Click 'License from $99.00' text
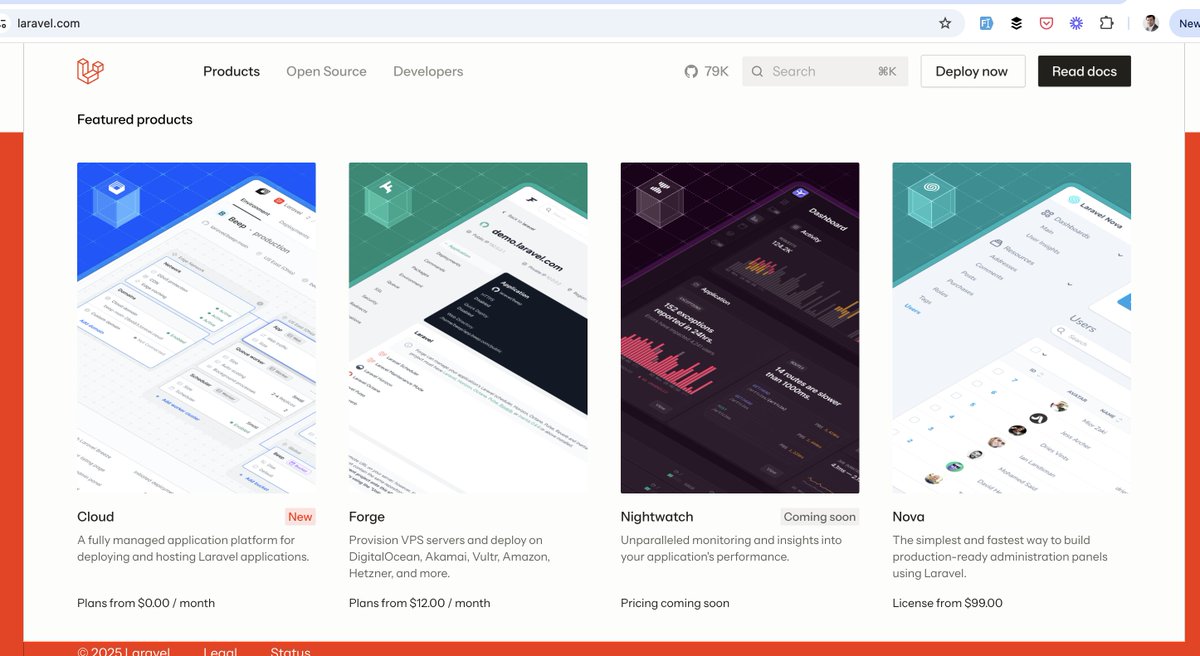This screenshot has width=1200, height=656. 948,603
